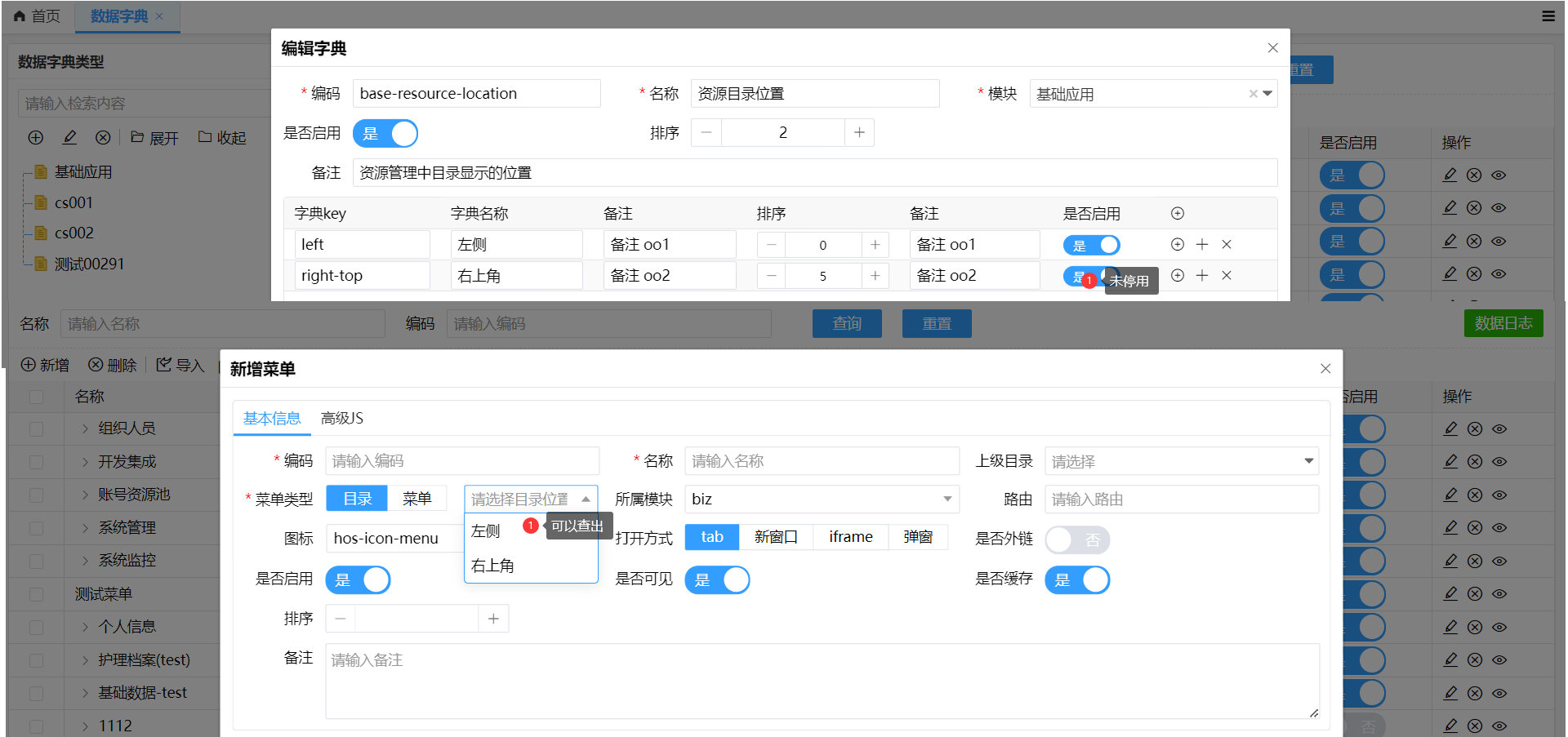The height and width of the screenshot is (737, 1568).
Task: Switch to the 高级JS tab
Action: (x=341, y=418)
